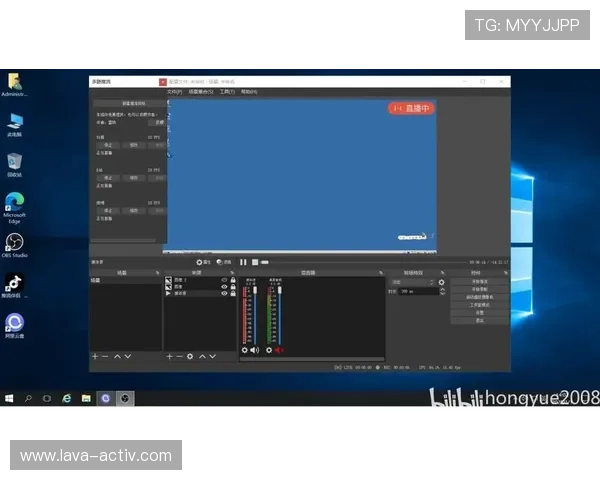
Task: Open the 文件(F) menu
Action: [x=174, y=91]
